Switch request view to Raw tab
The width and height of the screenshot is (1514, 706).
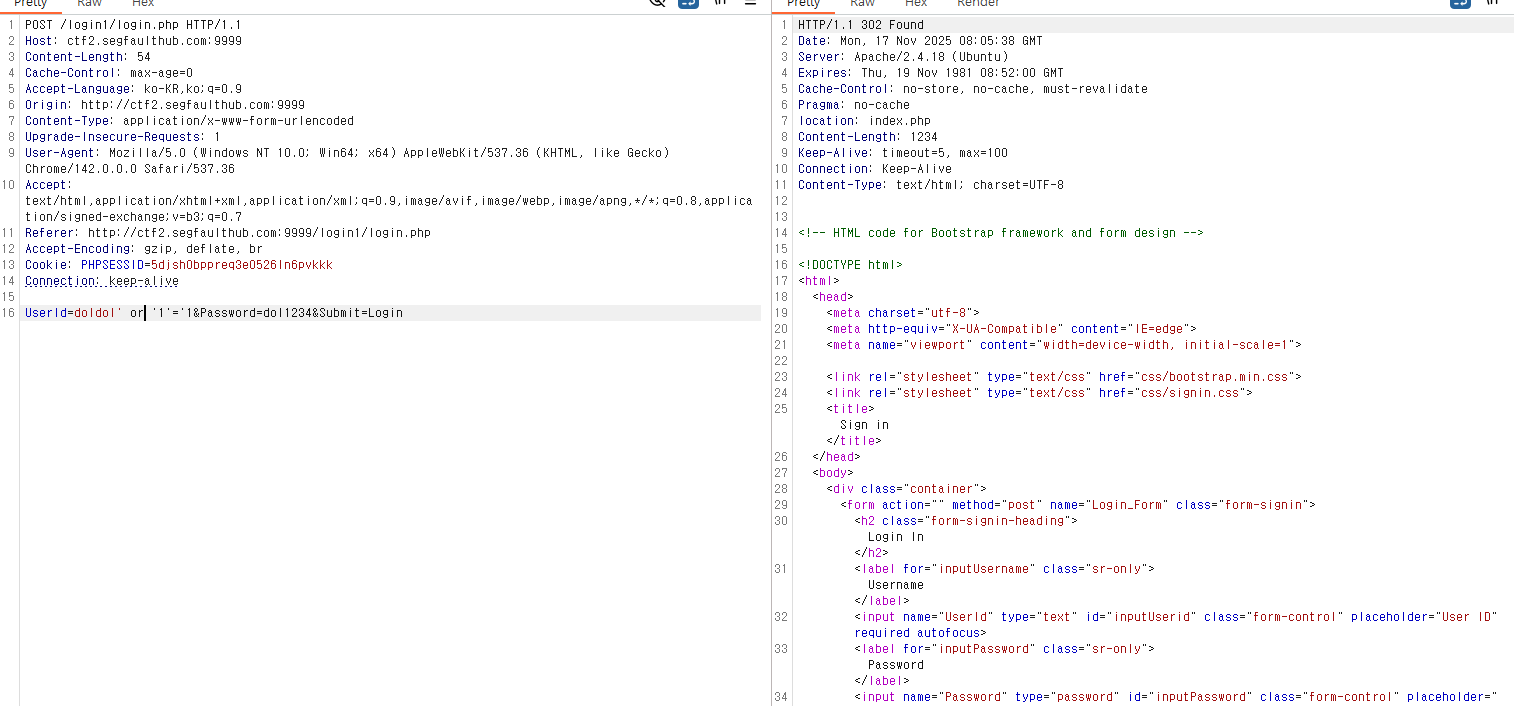[89, 4]
